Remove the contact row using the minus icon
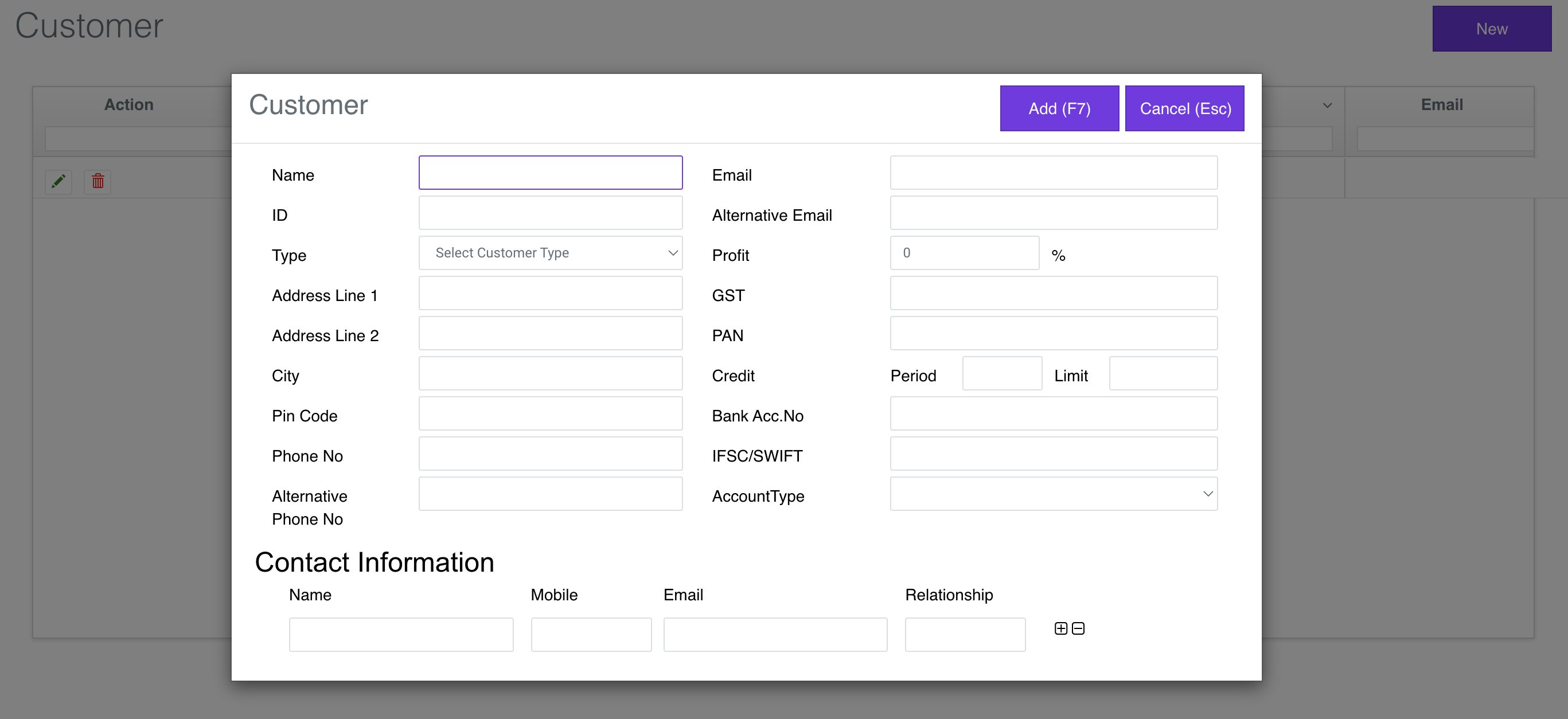Image resolution: width=1568 pixels, height=719 pixels. click(1078, 628)
